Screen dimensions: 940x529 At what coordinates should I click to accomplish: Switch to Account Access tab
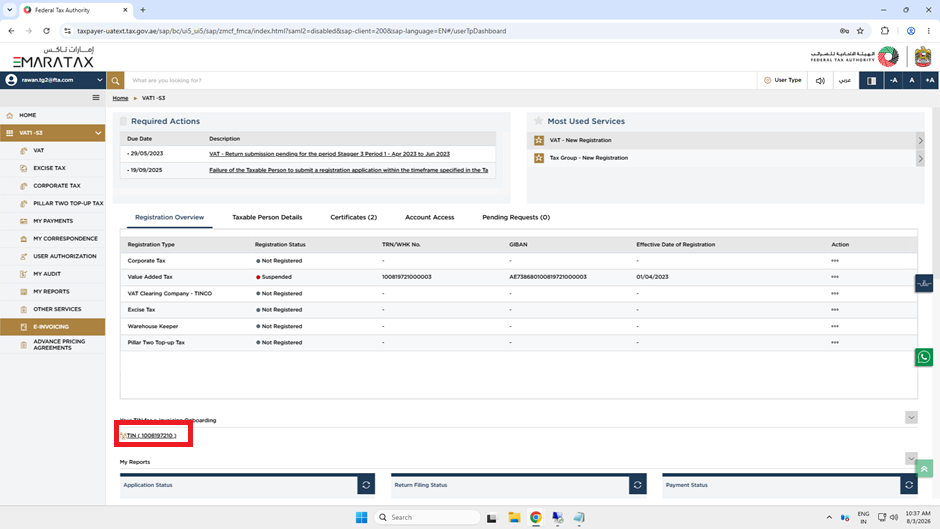click(x=430, y=217)
